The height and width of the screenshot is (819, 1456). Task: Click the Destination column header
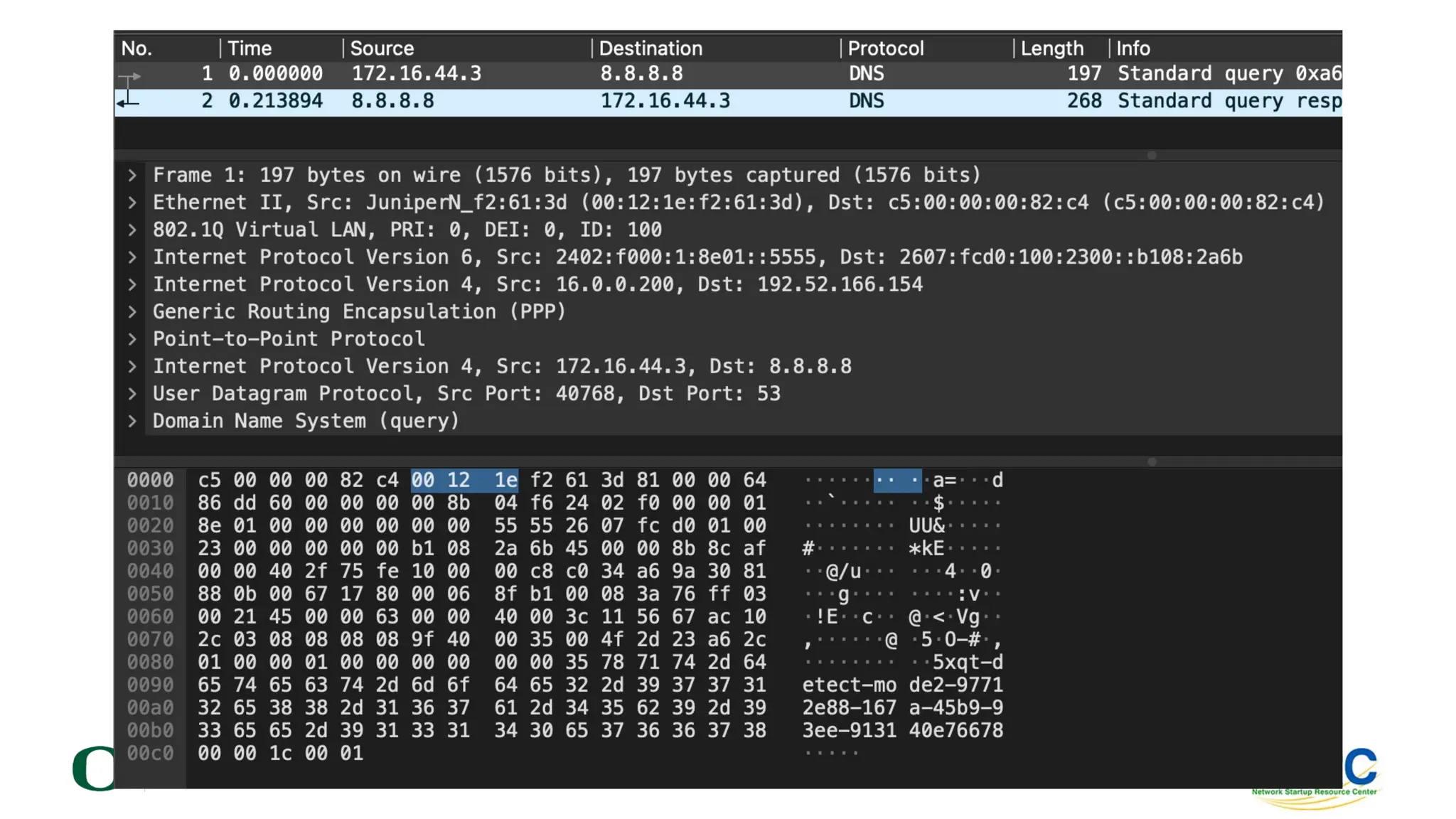(x=651, y=48)
